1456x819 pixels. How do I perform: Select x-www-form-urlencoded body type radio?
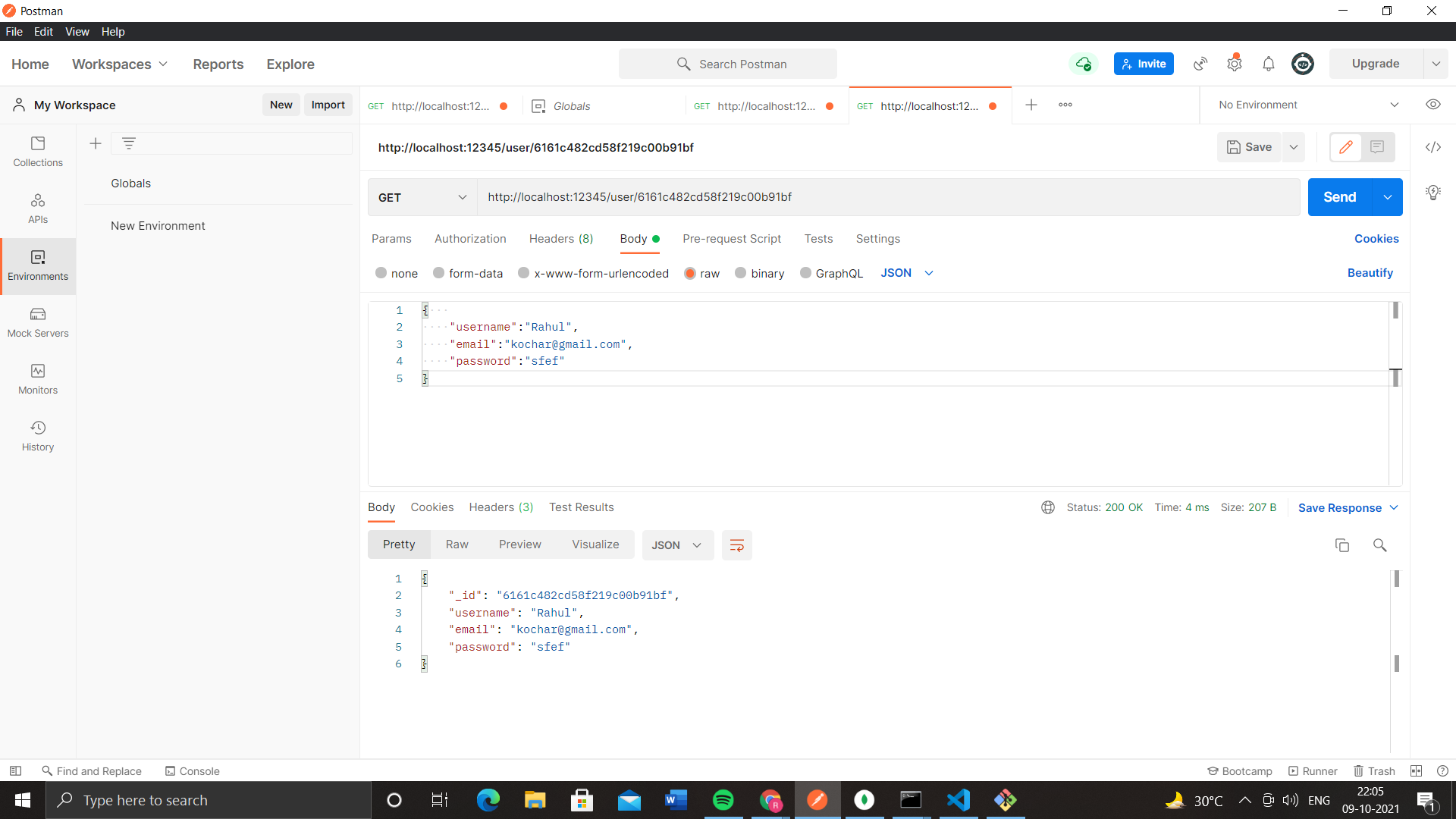click(524, 273)
